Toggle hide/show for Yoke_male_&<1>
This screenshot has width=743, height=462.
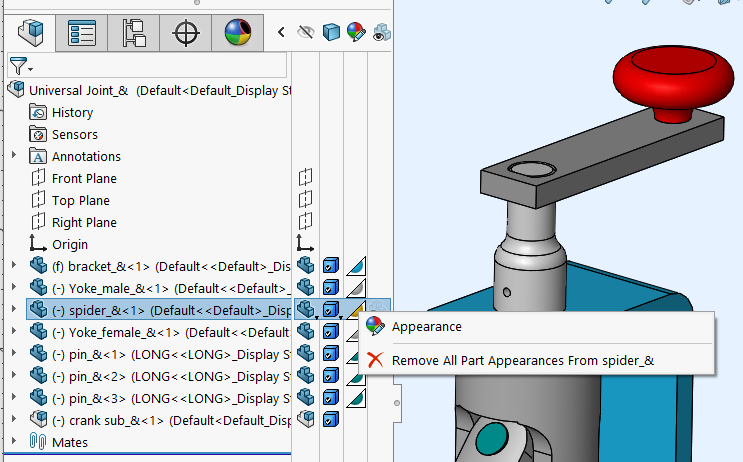(306, 287)
